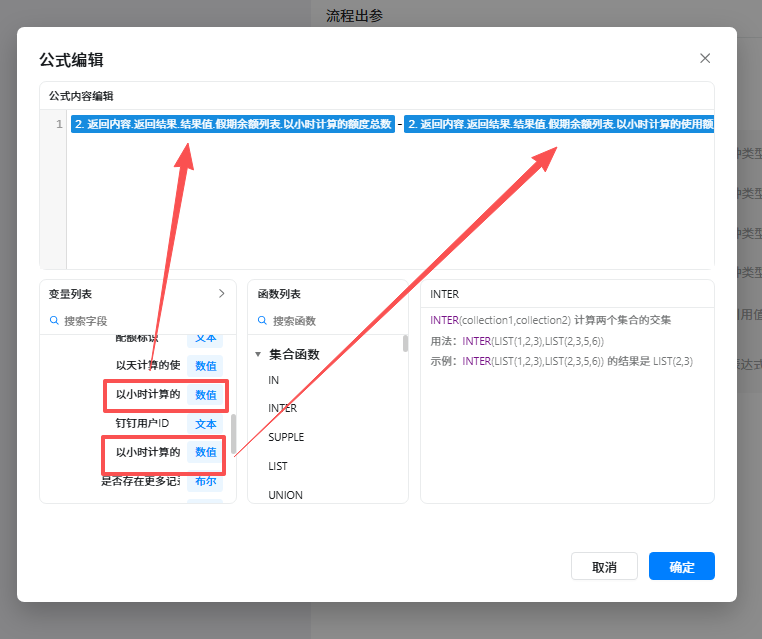762x639 pixels.
Task: Click the INTER description title
Action: (x=444, y=294)
